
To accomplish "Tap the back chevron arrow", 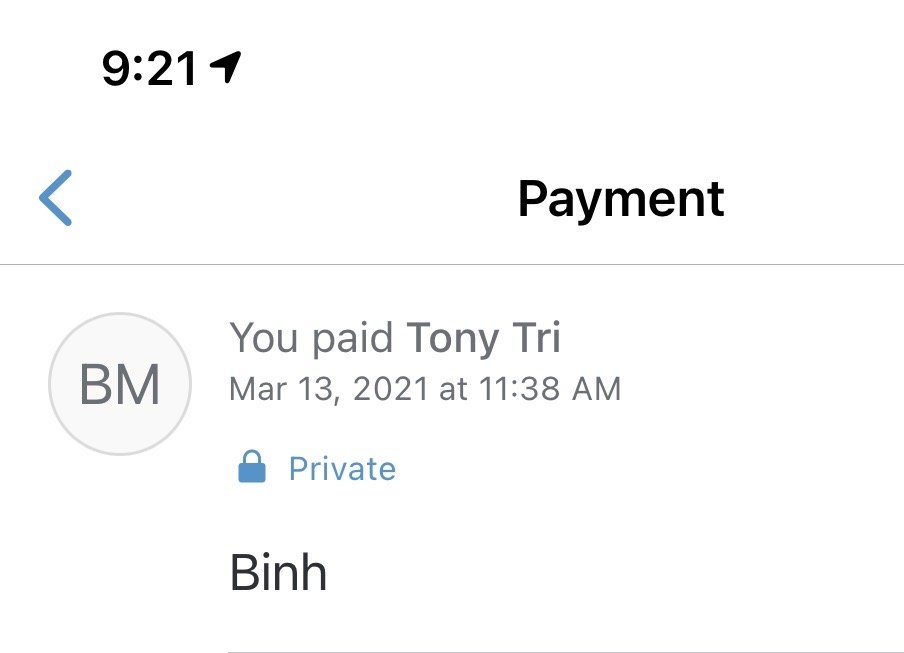I will (x=56, y=197).
